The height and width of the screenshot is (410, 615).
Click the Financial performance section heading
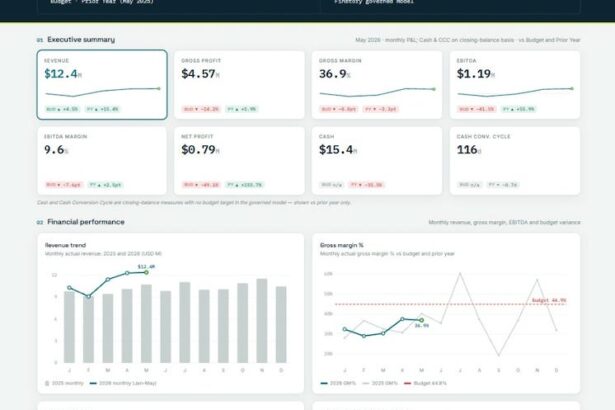[86, 222]
